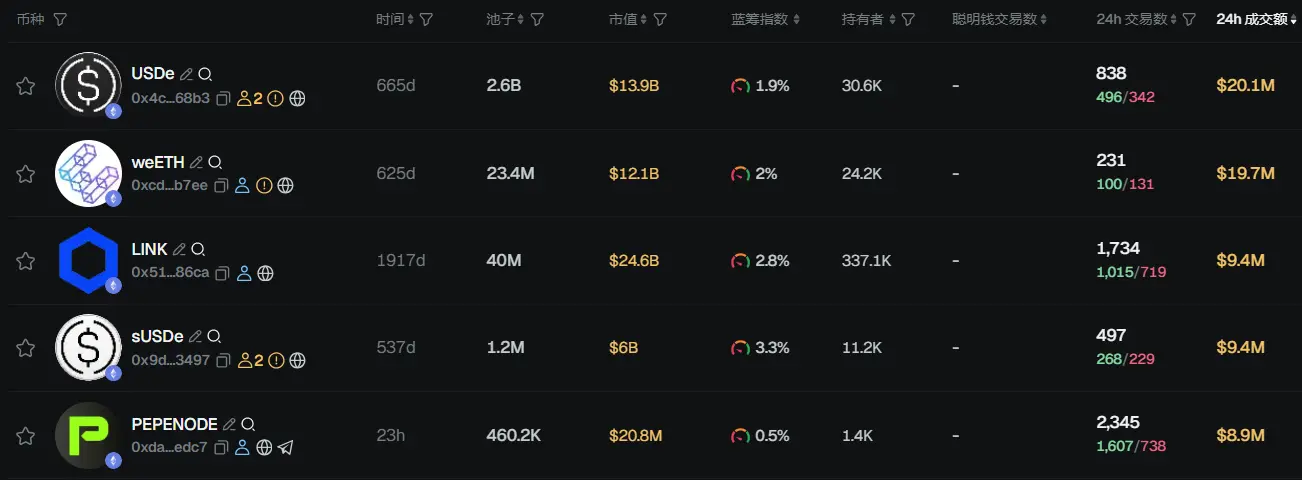Image resolution: width=1302 pixels, height=480 pixels.
Task: Star the USDe token as favorite
Action: (x=26, y=86)
